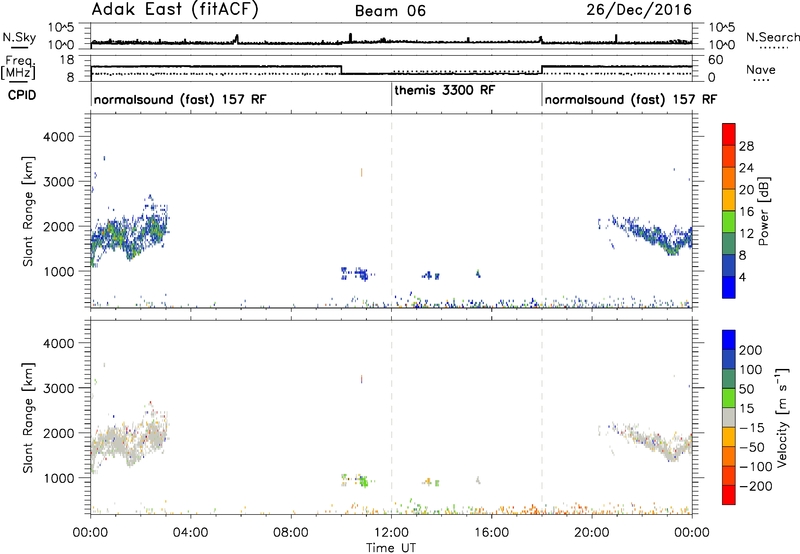Click the 'Time UT' axis title

391,548
